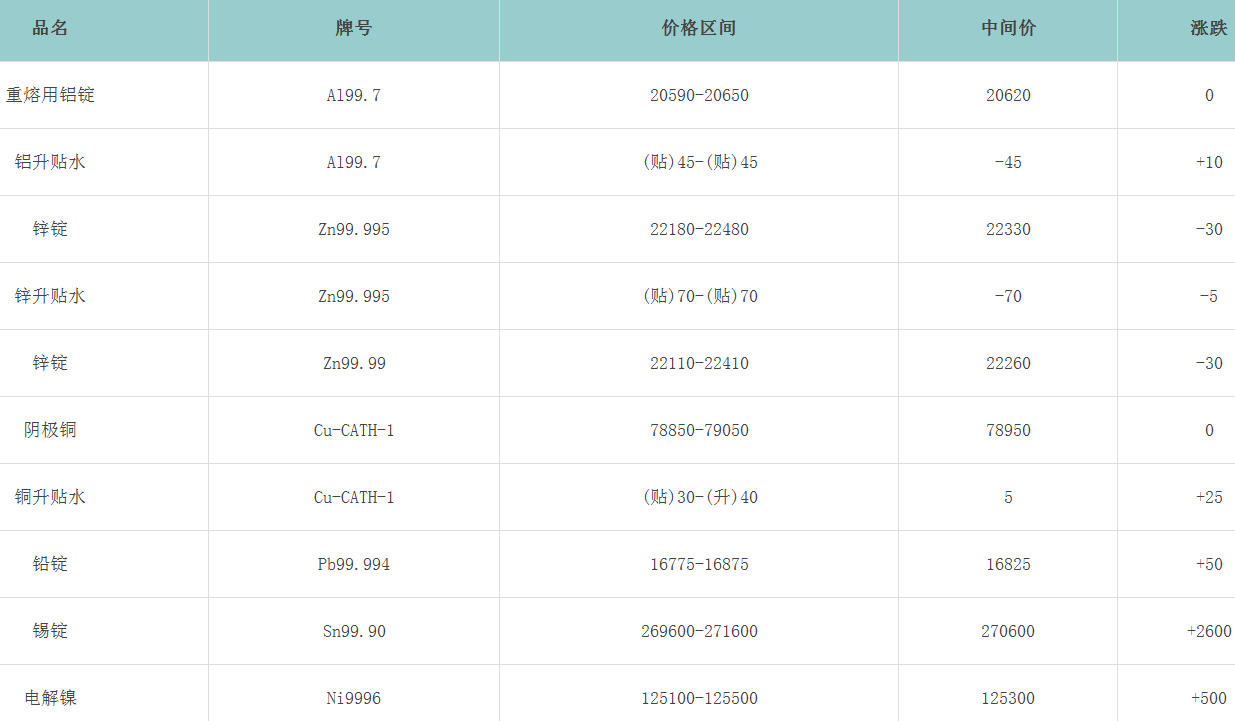1235x721 pixels.
Task: Click the 铅锭 product name
Action: 50,564
